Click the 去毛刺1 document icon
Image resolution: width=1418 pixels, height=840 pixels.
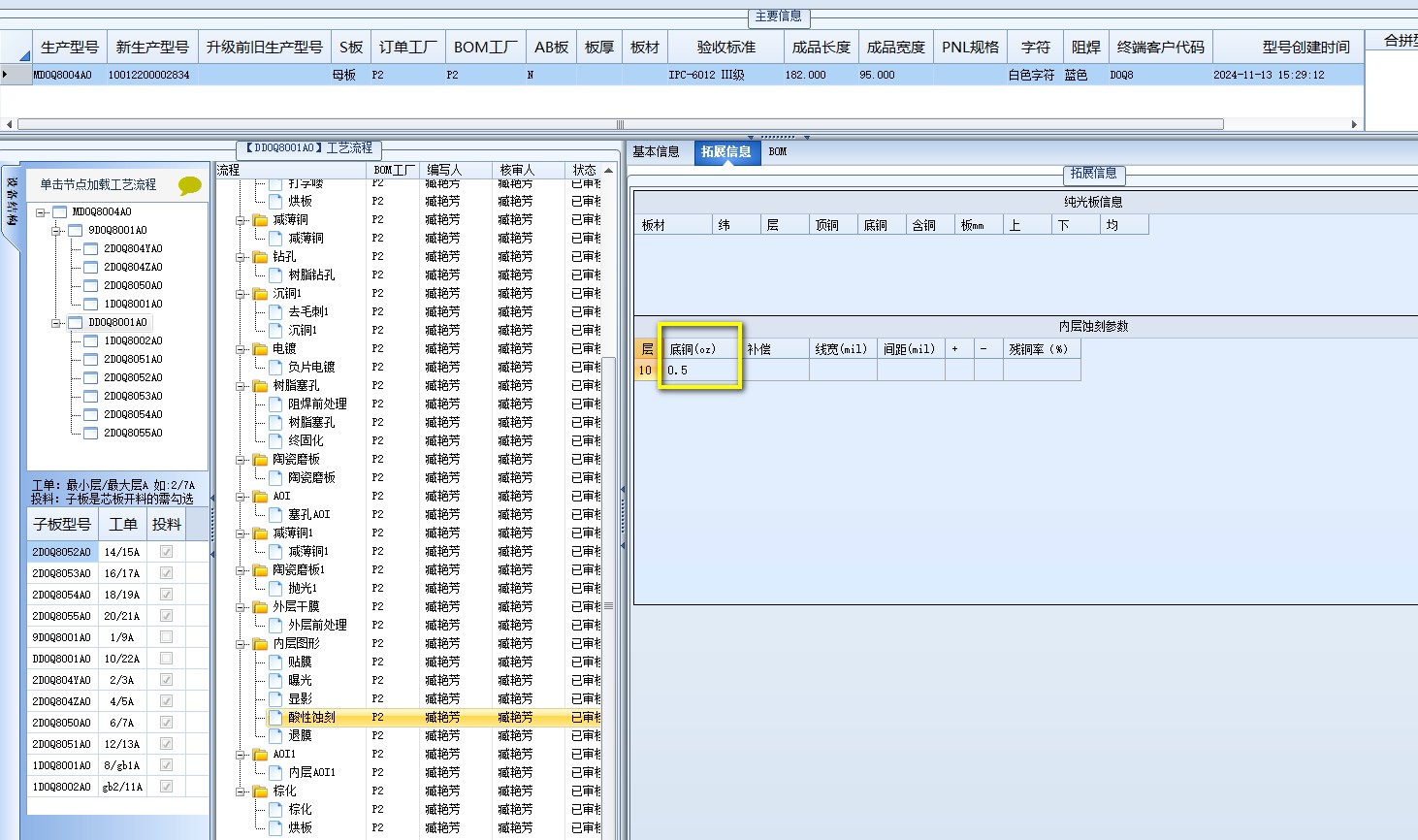point(275,312)
